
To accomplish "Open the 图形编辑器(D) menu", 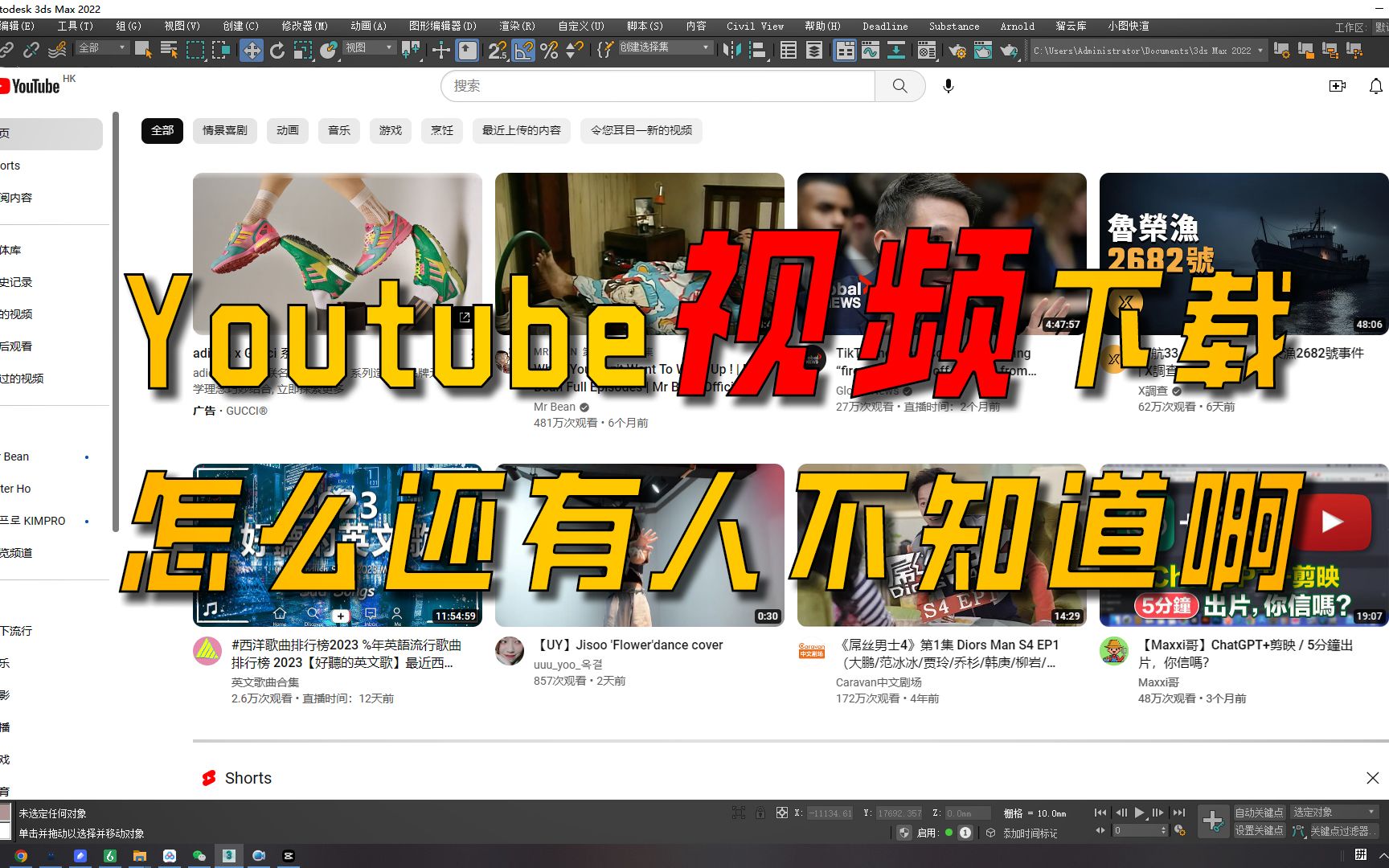I will click(442, 27).
